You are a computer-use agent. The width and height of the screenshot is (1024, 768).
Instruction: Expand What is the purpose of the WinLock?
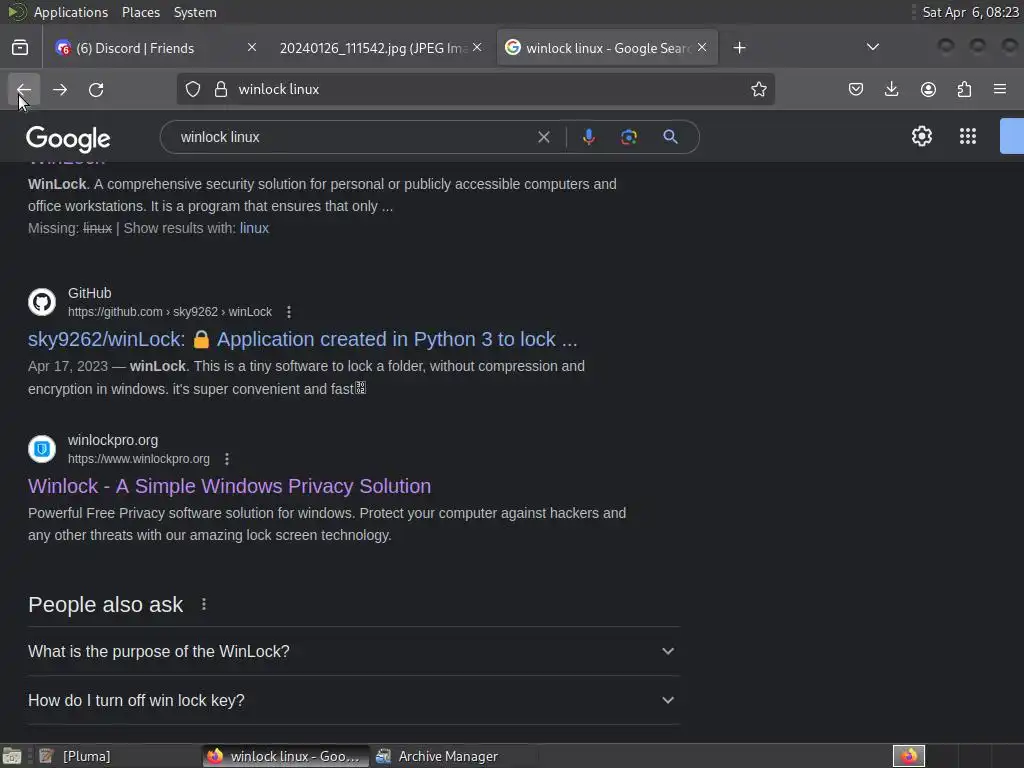pyautogui.click(x=353, y=651)
